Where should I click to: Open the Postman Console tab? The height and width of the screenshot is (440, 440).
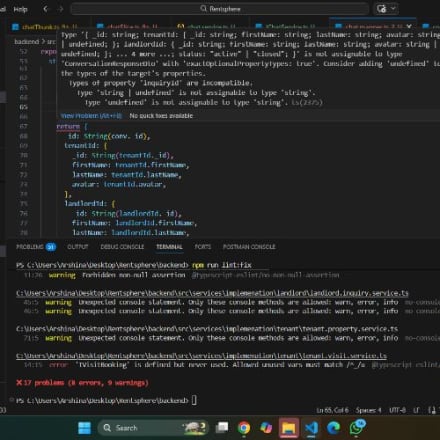(x=249, y=247)
